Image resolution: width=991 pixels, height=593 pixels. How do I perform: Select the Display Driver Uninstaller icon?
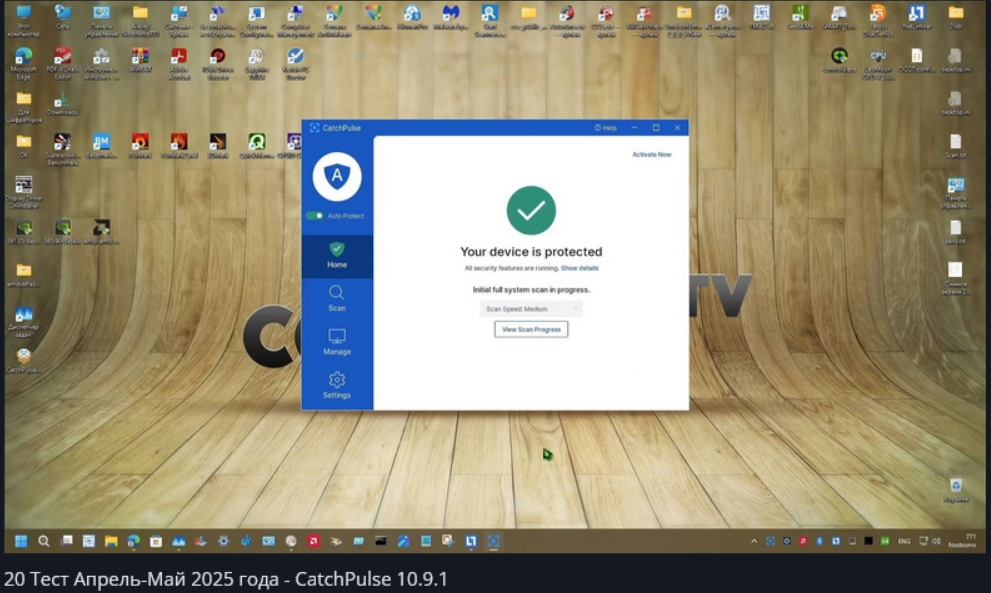coord(23,192)
